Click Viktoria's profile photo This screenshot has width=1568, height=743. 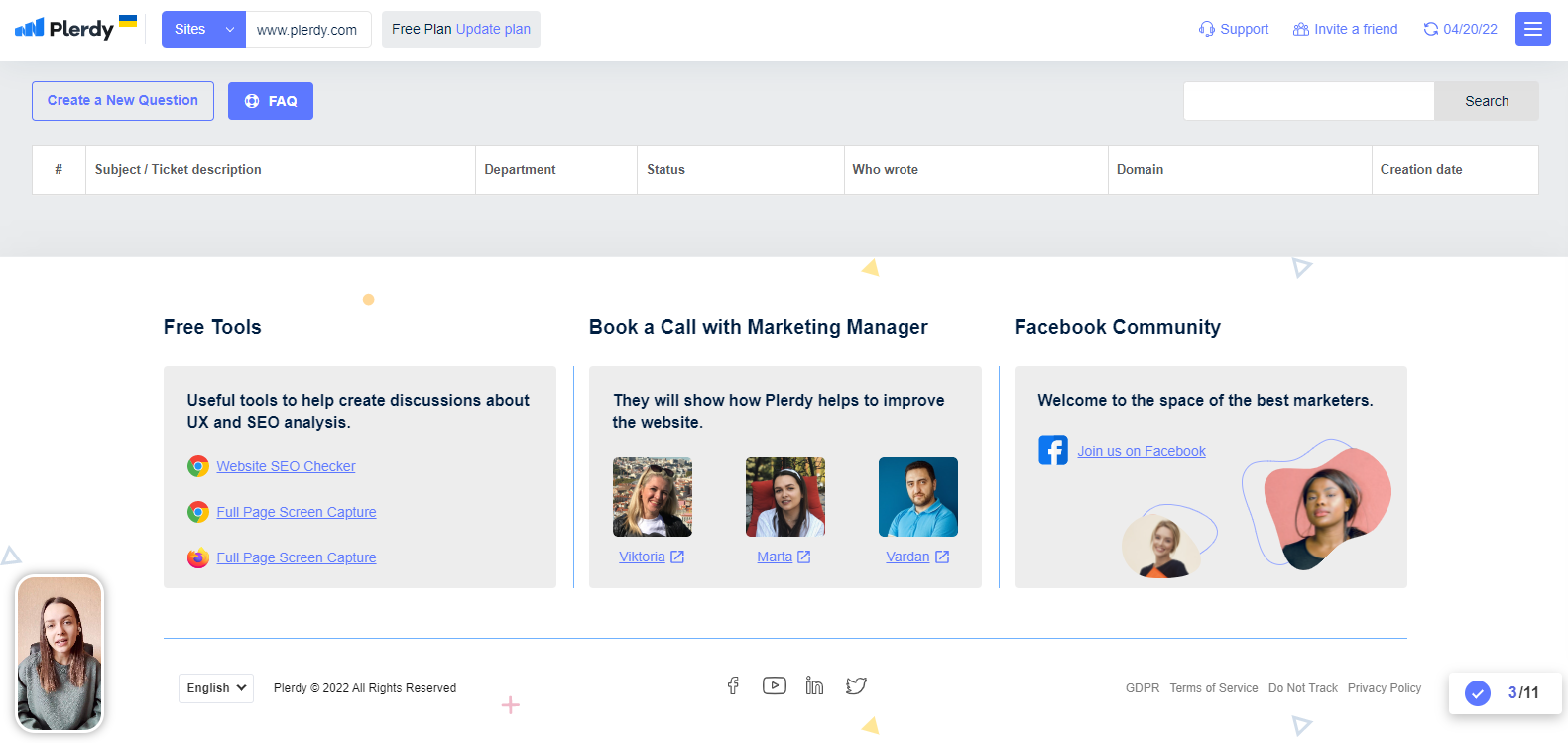(x=652, y=497)
